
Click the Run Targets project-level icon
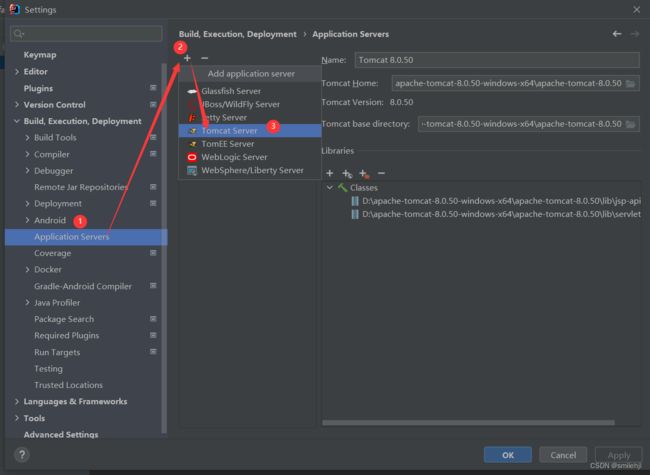153,352
